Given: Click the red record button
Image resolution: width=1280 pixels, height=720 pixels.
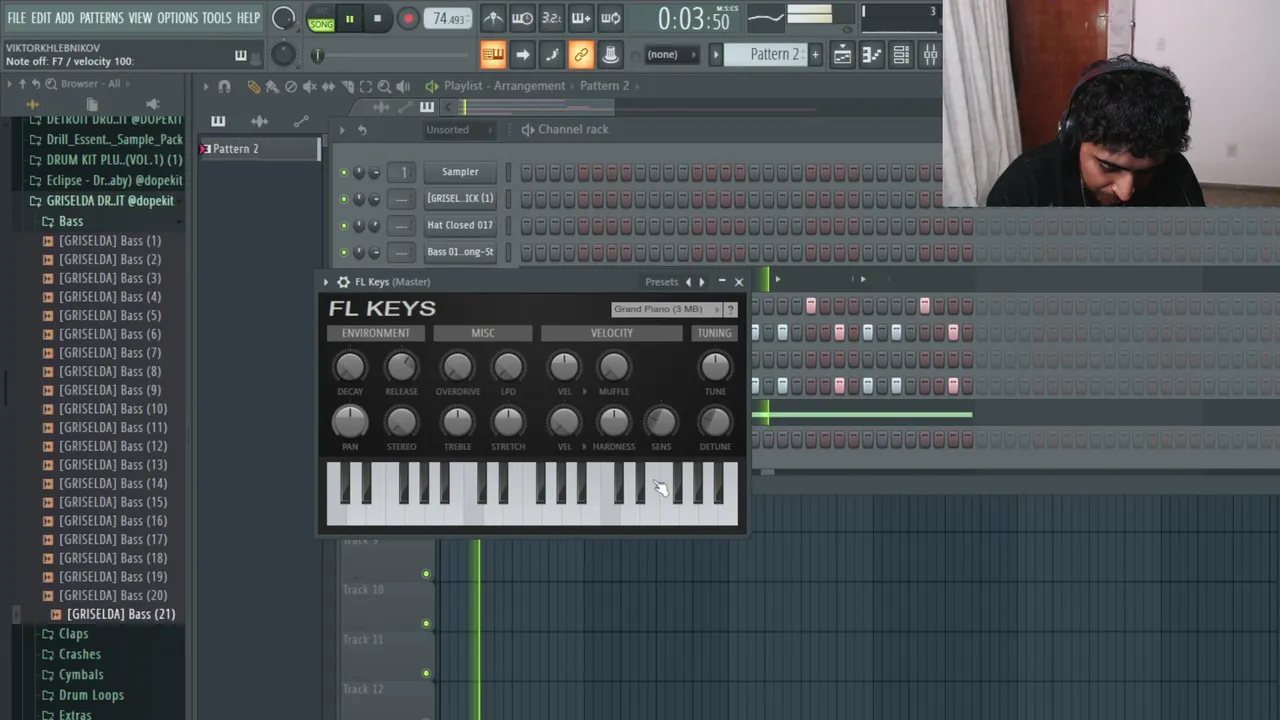Looking at the screenshot, I should pos(408,18).
